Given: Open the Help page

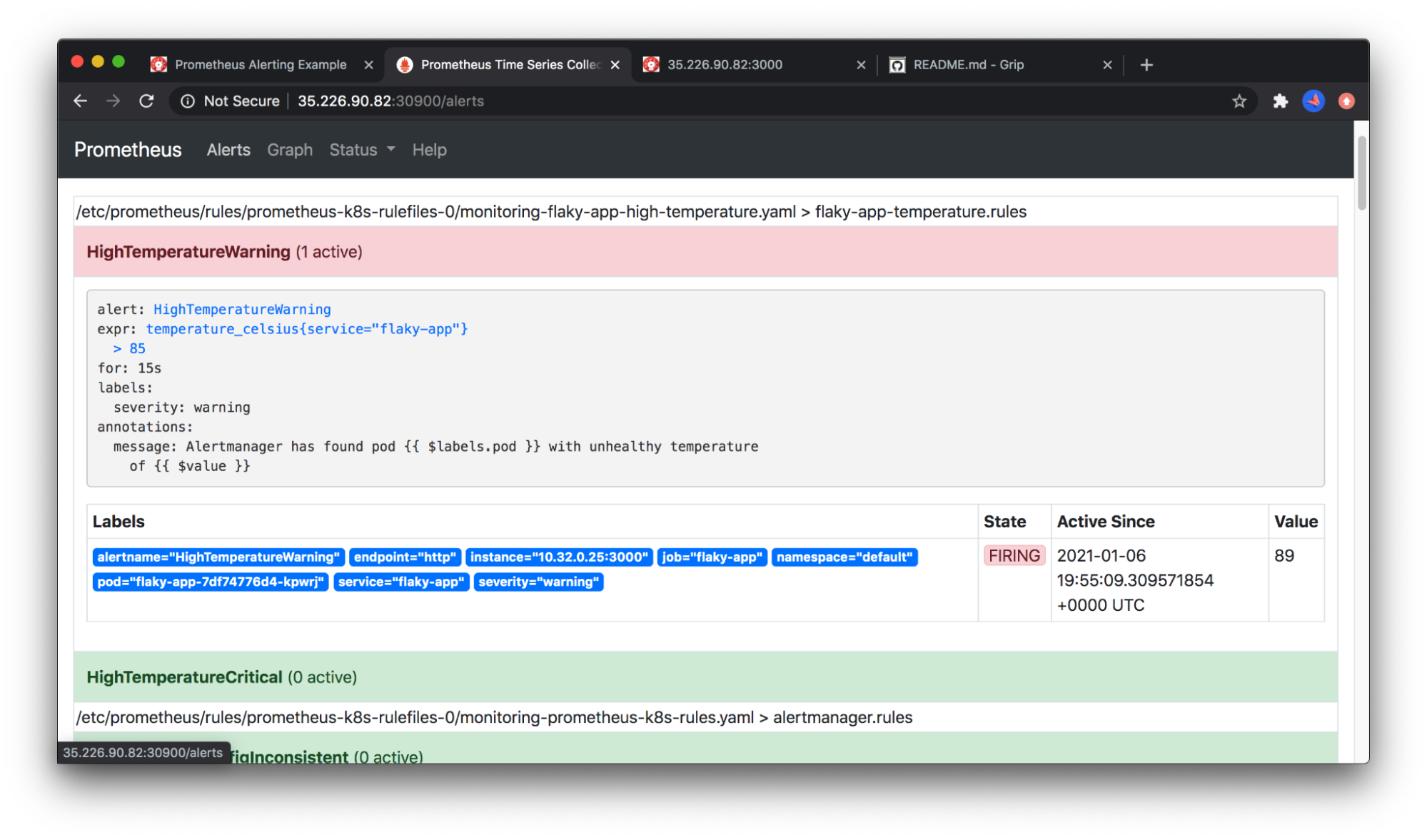Looking at the screenshot, I should 428,150.
